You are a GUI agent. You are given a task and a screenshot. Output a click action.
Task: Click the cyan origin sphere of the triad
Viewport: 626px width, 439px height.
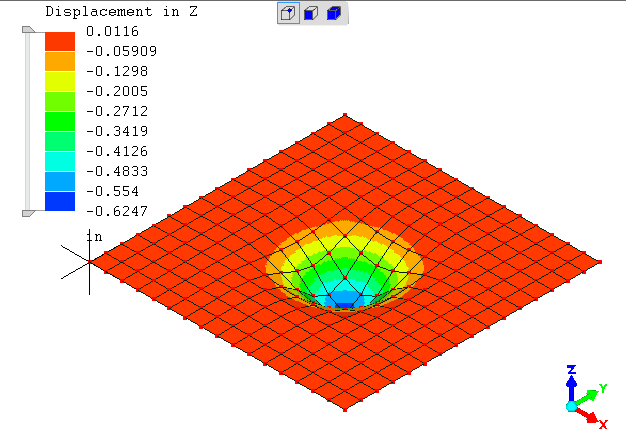tap(571, 406)
